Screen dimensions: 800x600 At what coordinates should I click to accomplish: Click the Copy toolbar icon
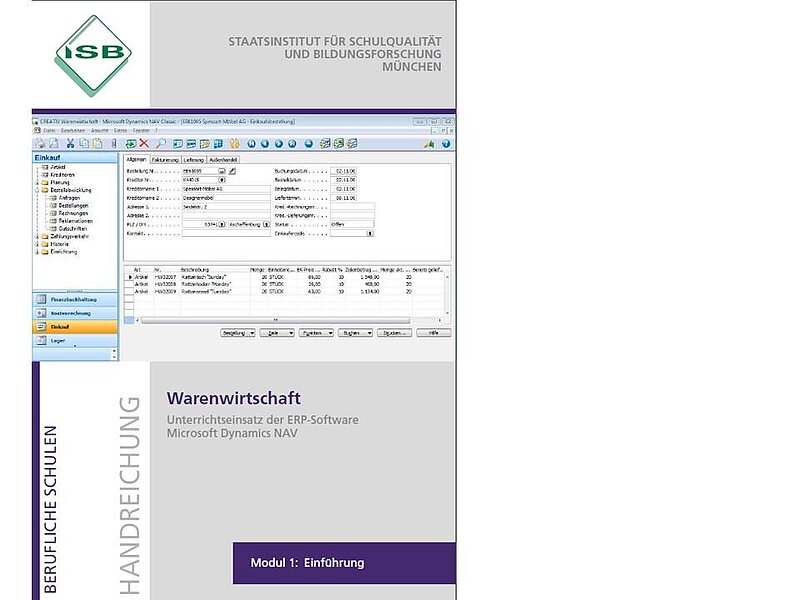coord(84,144)
